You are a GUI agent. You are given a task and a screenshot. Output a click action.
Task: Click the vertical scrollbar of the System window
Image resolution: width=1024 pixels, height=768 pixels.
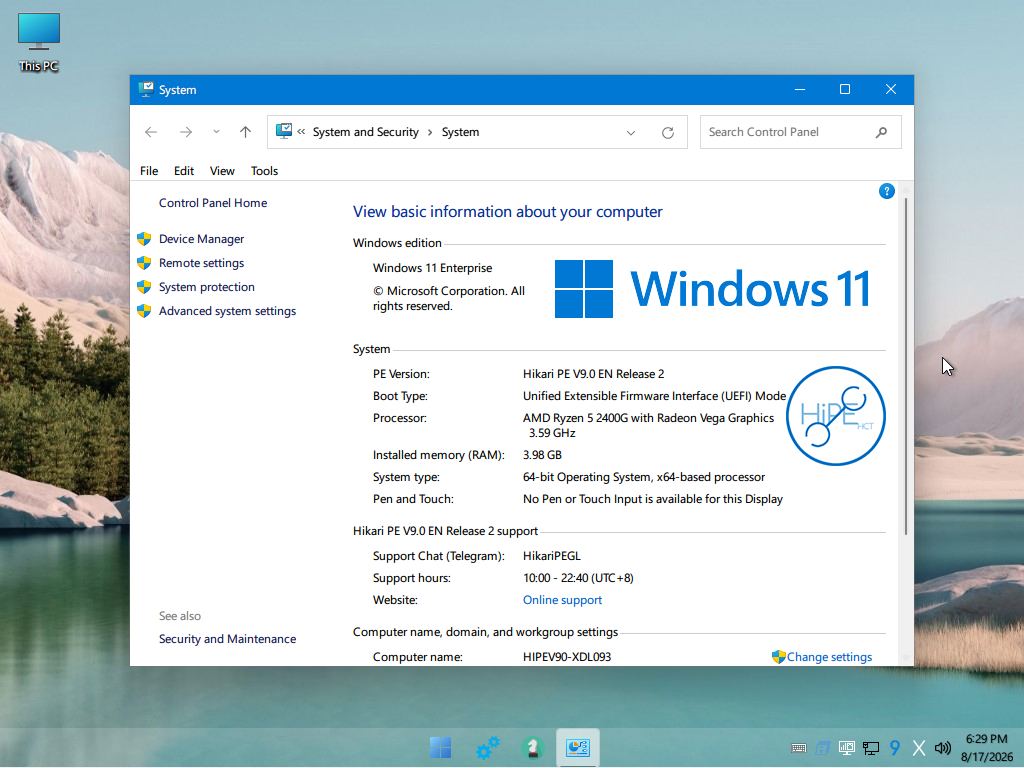pyautogui.click(x=906, y=366)
